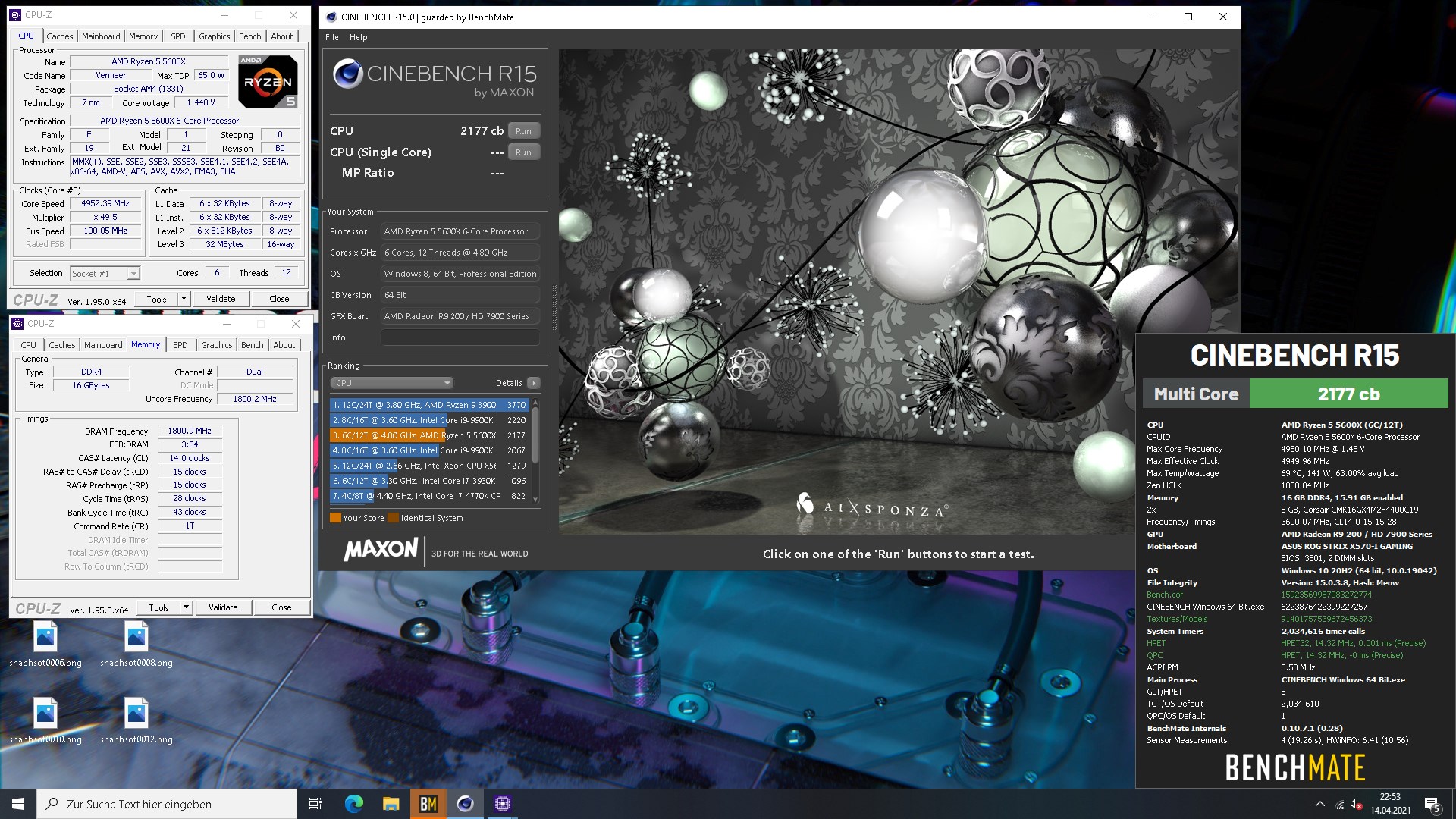Screen dimensions: 1456x819
Task: Click Close in Memory CPU-Z window
Action: (281, 607)
